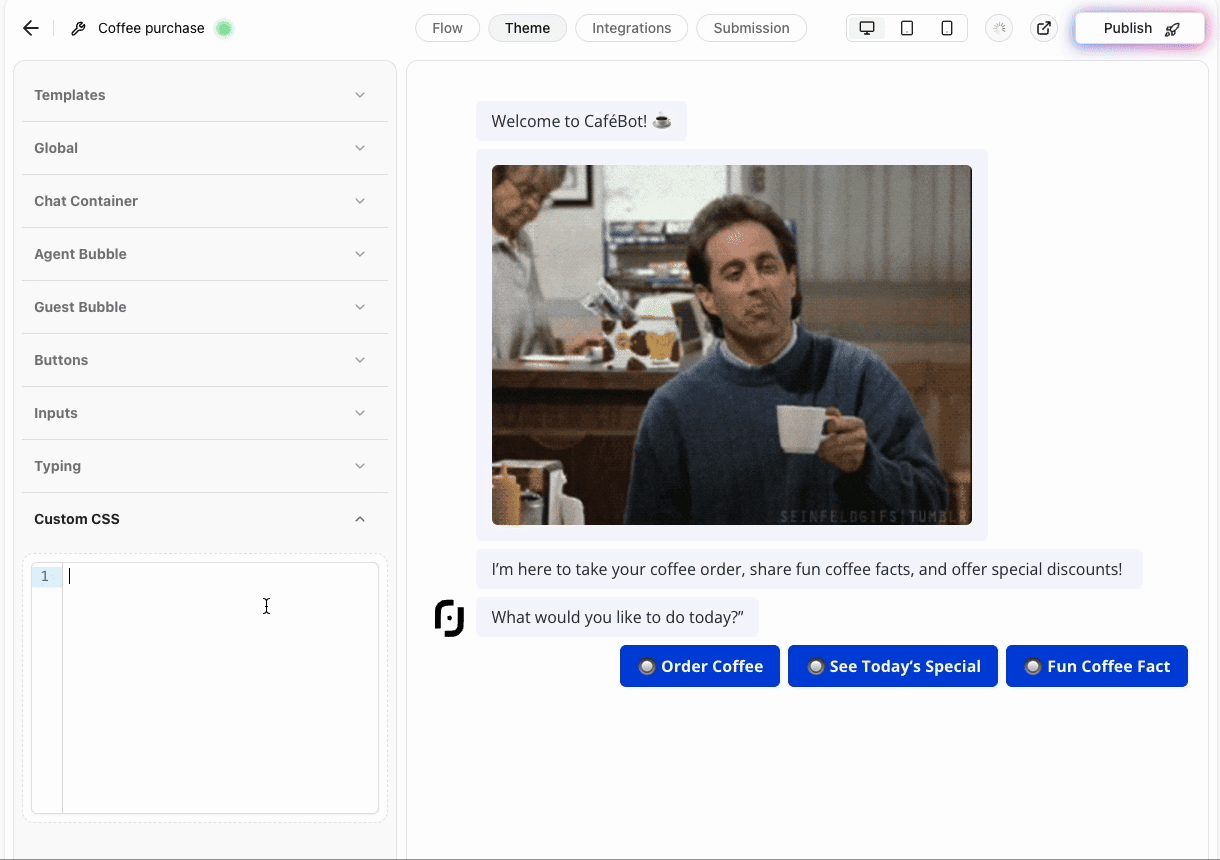
Task: Open the Integrations tab
Action: (631, 28)
